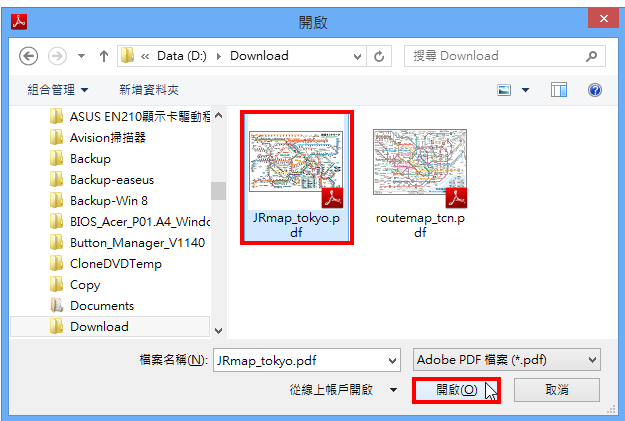This screenshot has height=421, width=625.
Task: Expand the arrow between Data (D:) and Download
Action: pyautogui.click(x=218, y=56)
